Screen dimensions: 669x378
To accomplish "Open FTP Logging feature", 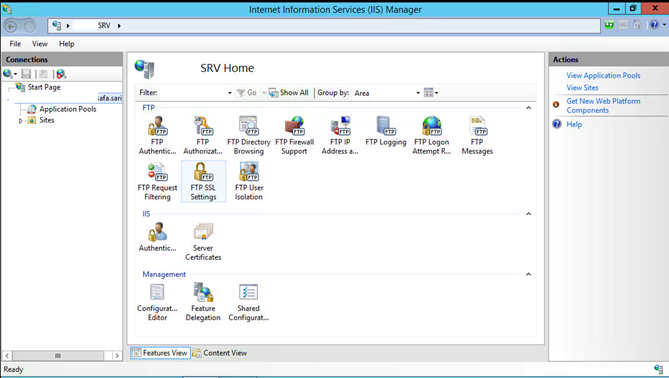I will (386, 131).
